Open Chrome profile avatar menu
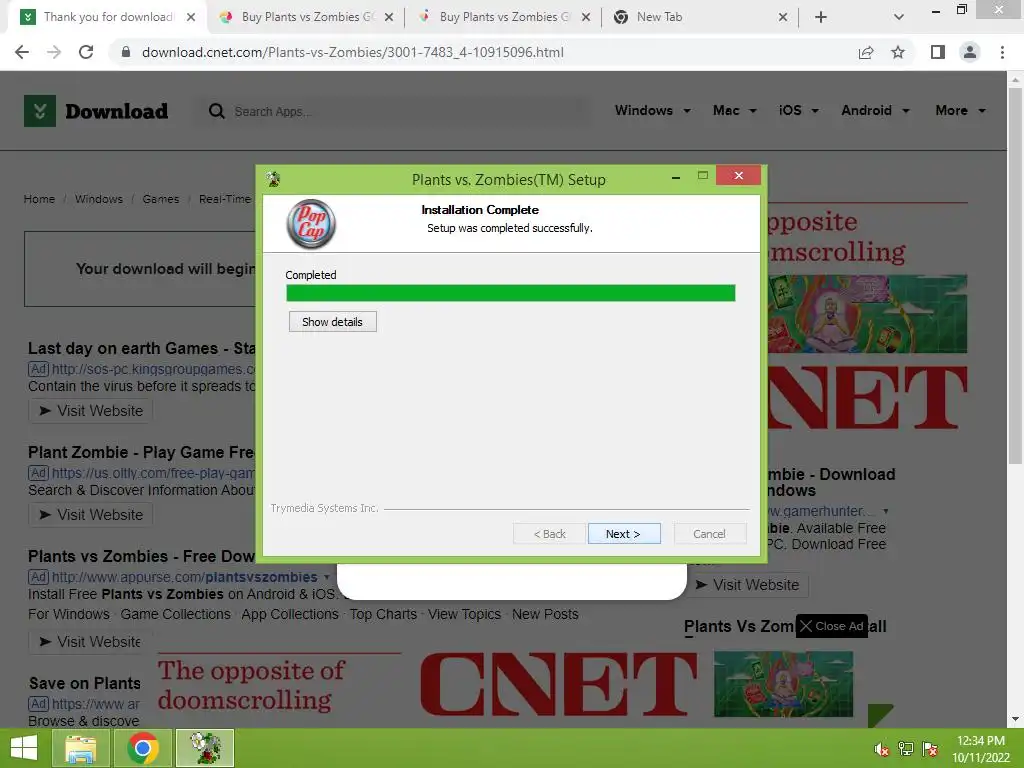 [970, 52]
